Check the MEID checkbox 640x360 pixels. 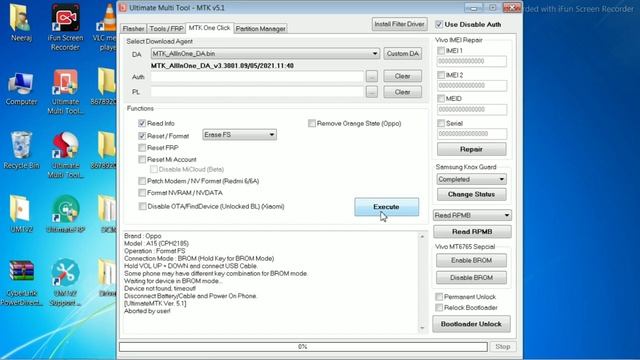[x=441, y=99]
